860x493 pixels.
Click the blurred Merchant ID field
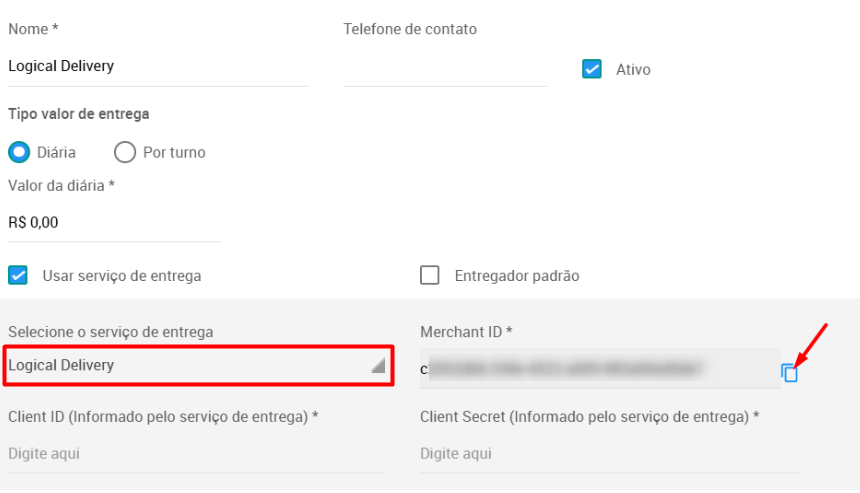tap(600, 369)
